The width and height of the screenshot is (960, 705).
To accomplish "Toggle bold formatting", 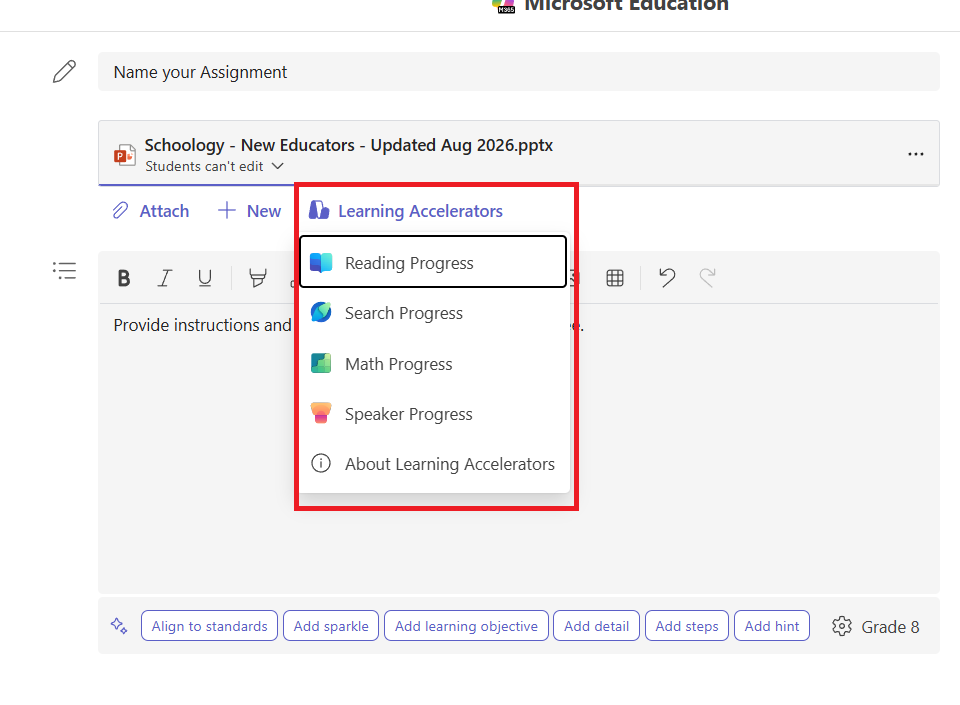I will point(124,278).
